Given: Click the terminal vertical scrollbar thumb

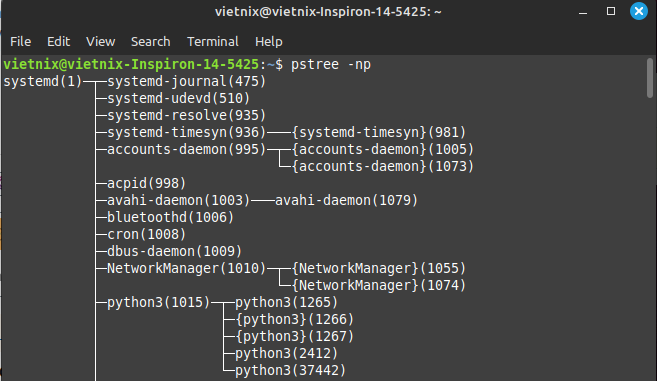Looking at the screenshot, I should (650, 78).
